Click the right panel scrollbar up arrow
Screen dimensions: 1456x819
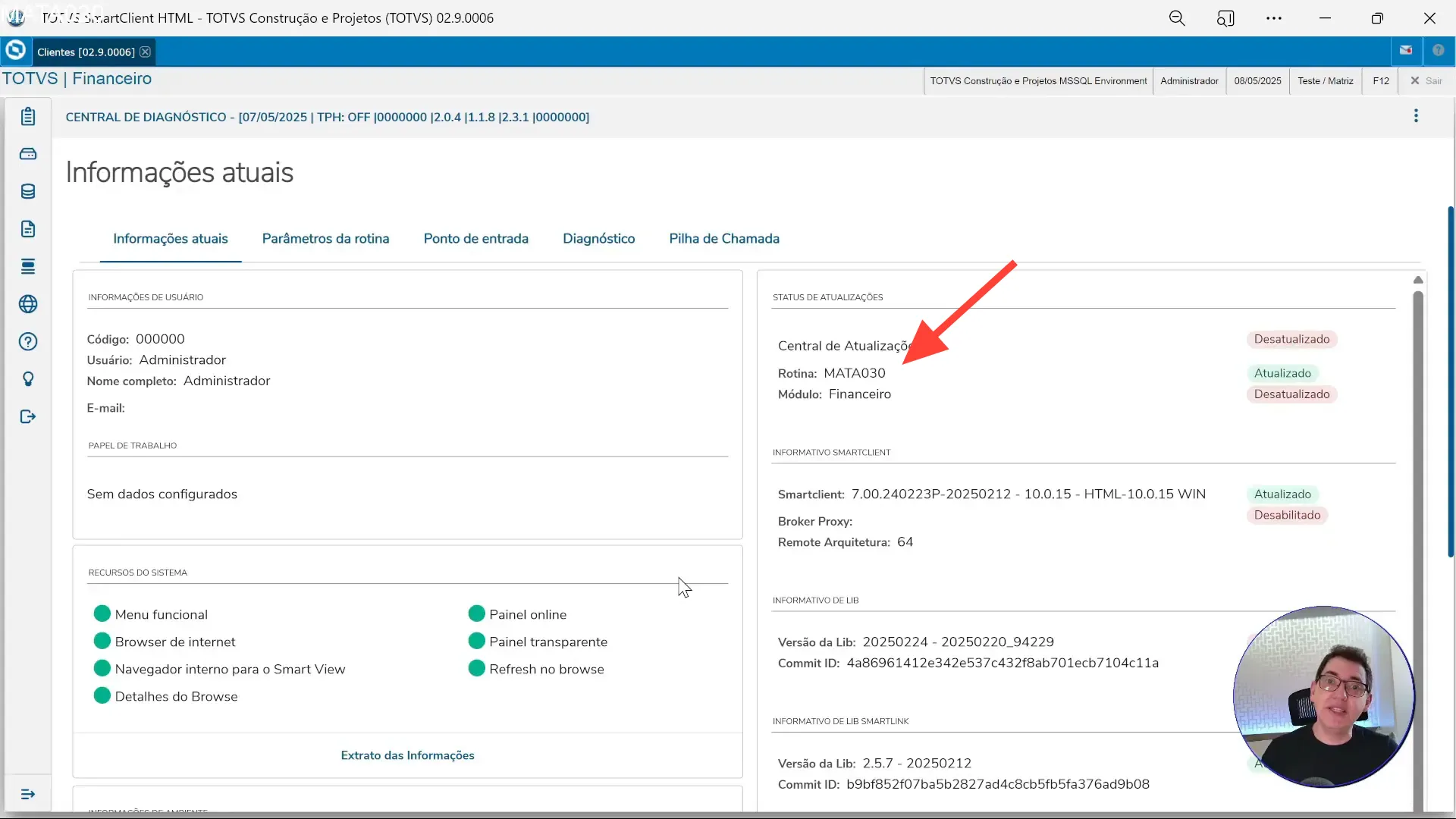tap(1418, 280)
